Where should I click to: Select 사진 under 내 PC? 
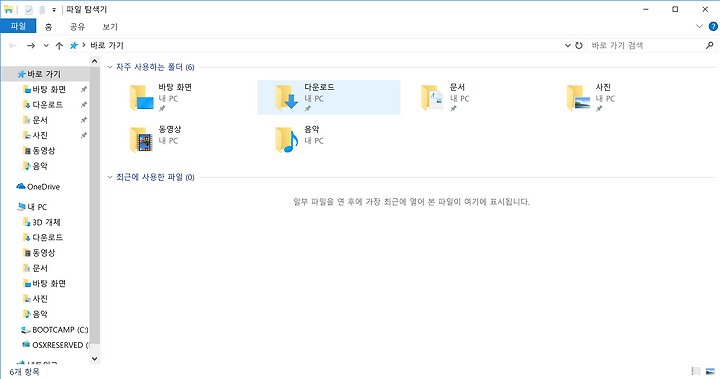[35, 299]
